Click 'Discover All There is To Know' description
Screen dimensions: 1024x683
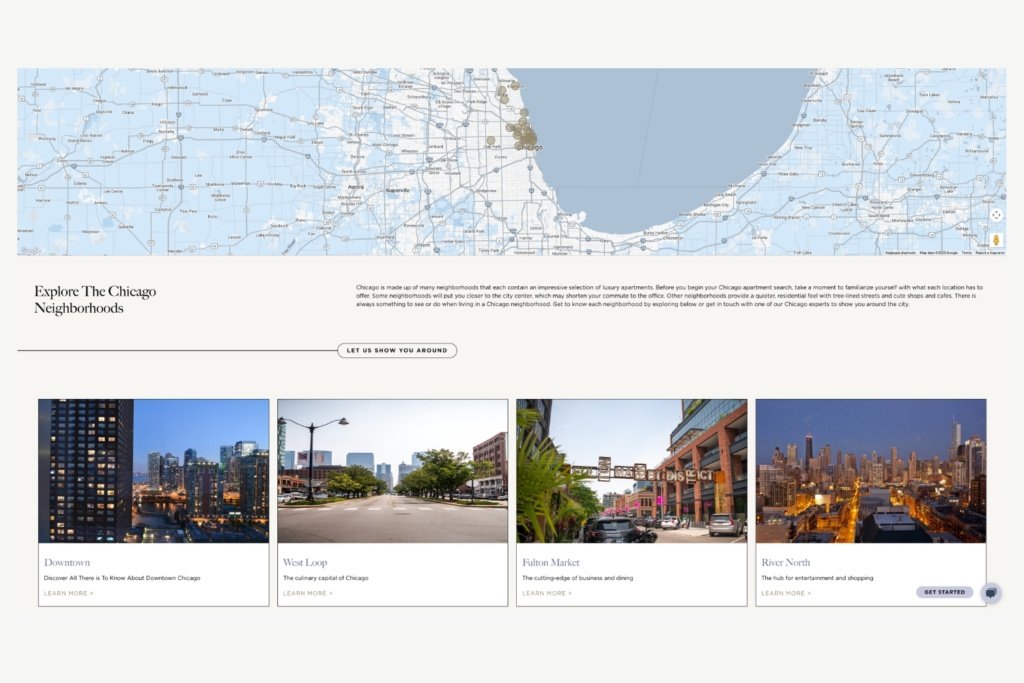tap(122, 578)
